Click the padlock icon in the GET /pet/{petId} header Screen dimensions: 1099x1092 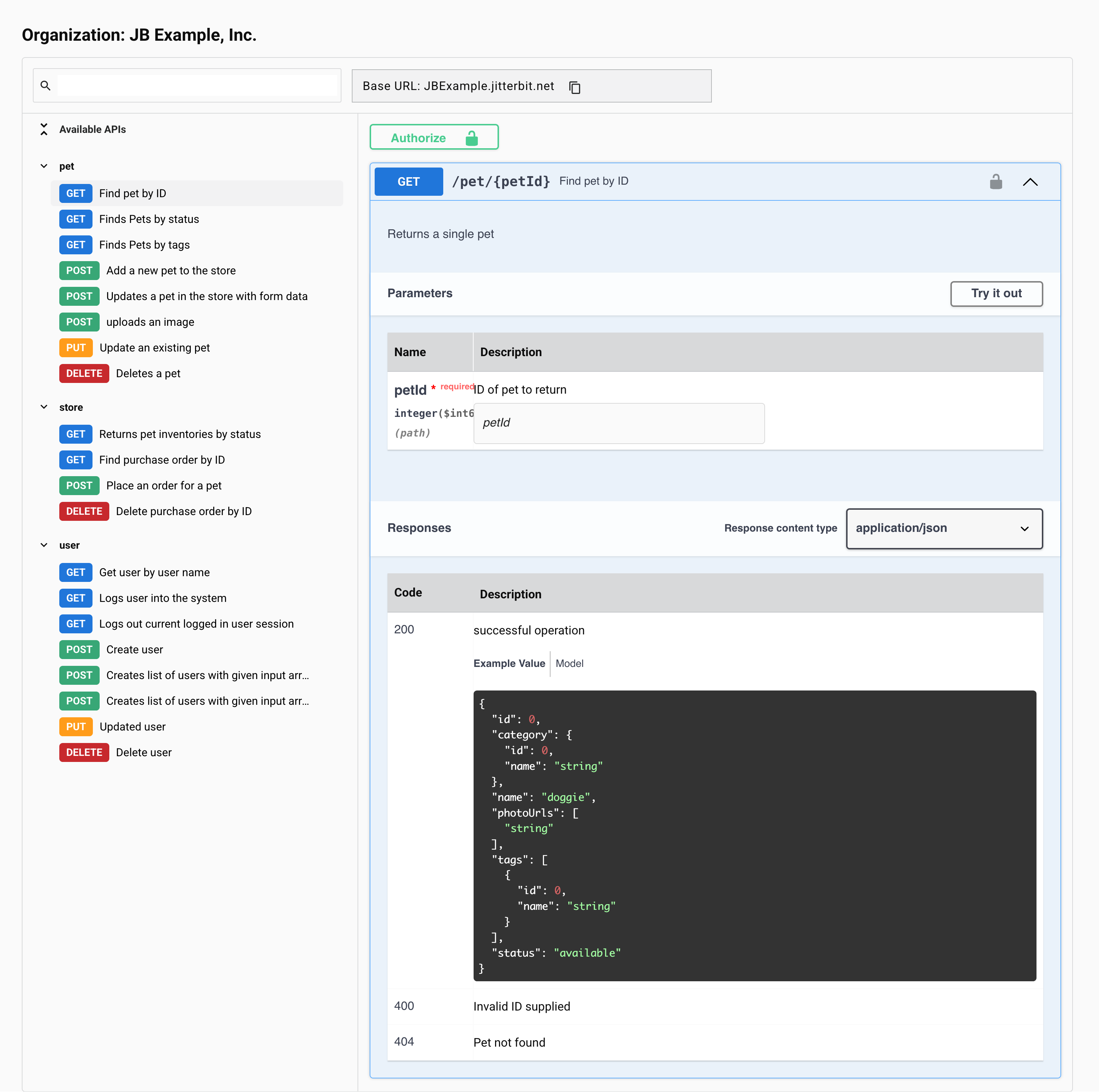[995, 181]
